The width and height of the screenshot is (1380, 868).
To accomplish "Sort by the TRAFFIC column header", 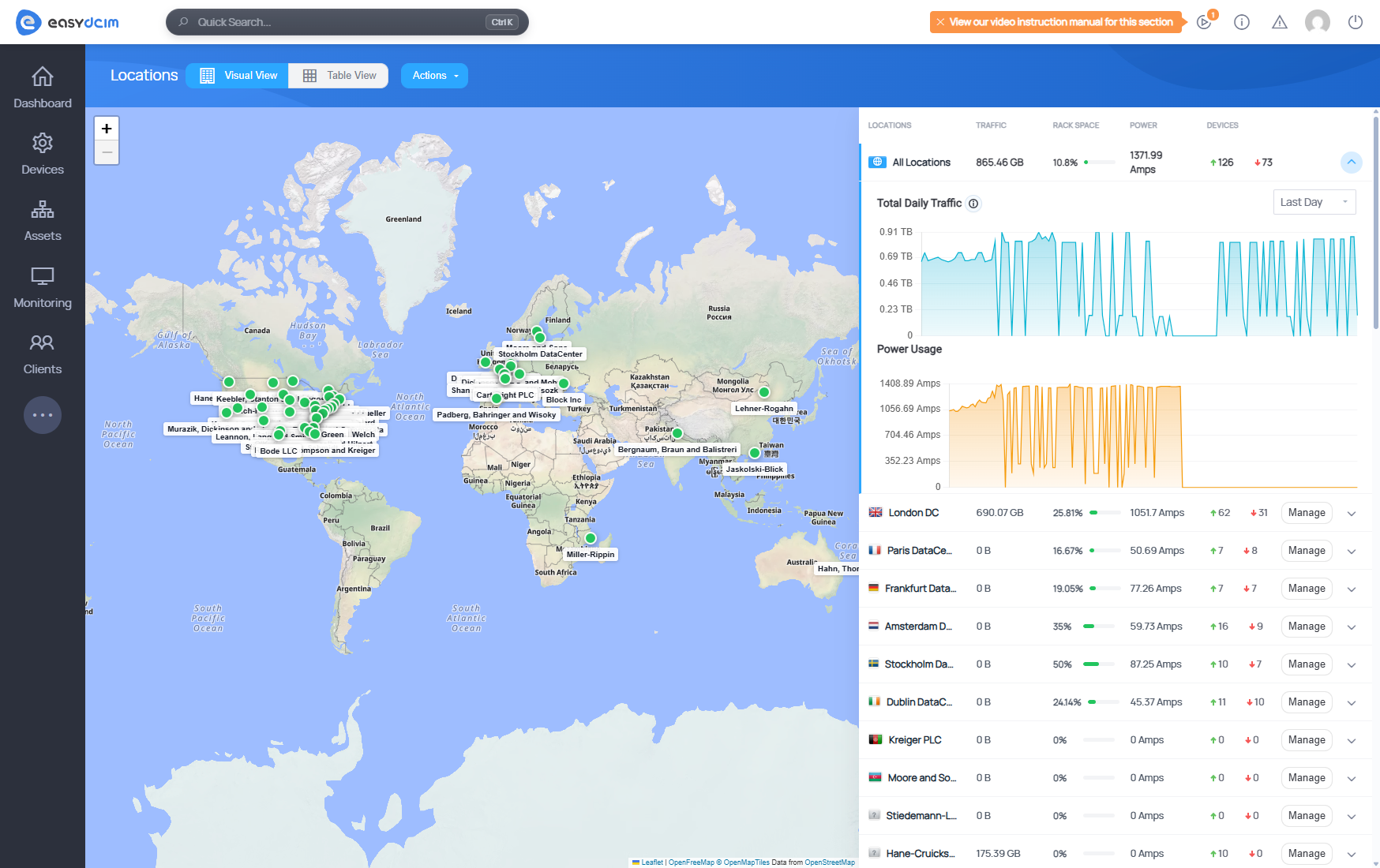I will (991, 125).
